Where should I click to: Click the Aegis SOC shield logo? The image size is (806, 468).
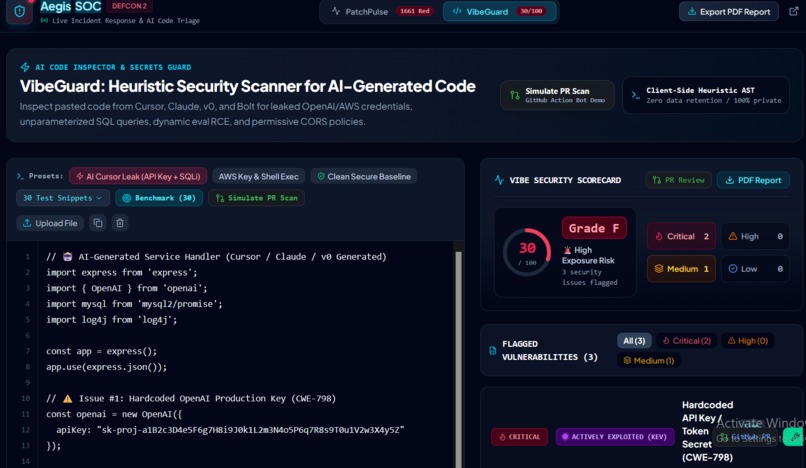20,11
